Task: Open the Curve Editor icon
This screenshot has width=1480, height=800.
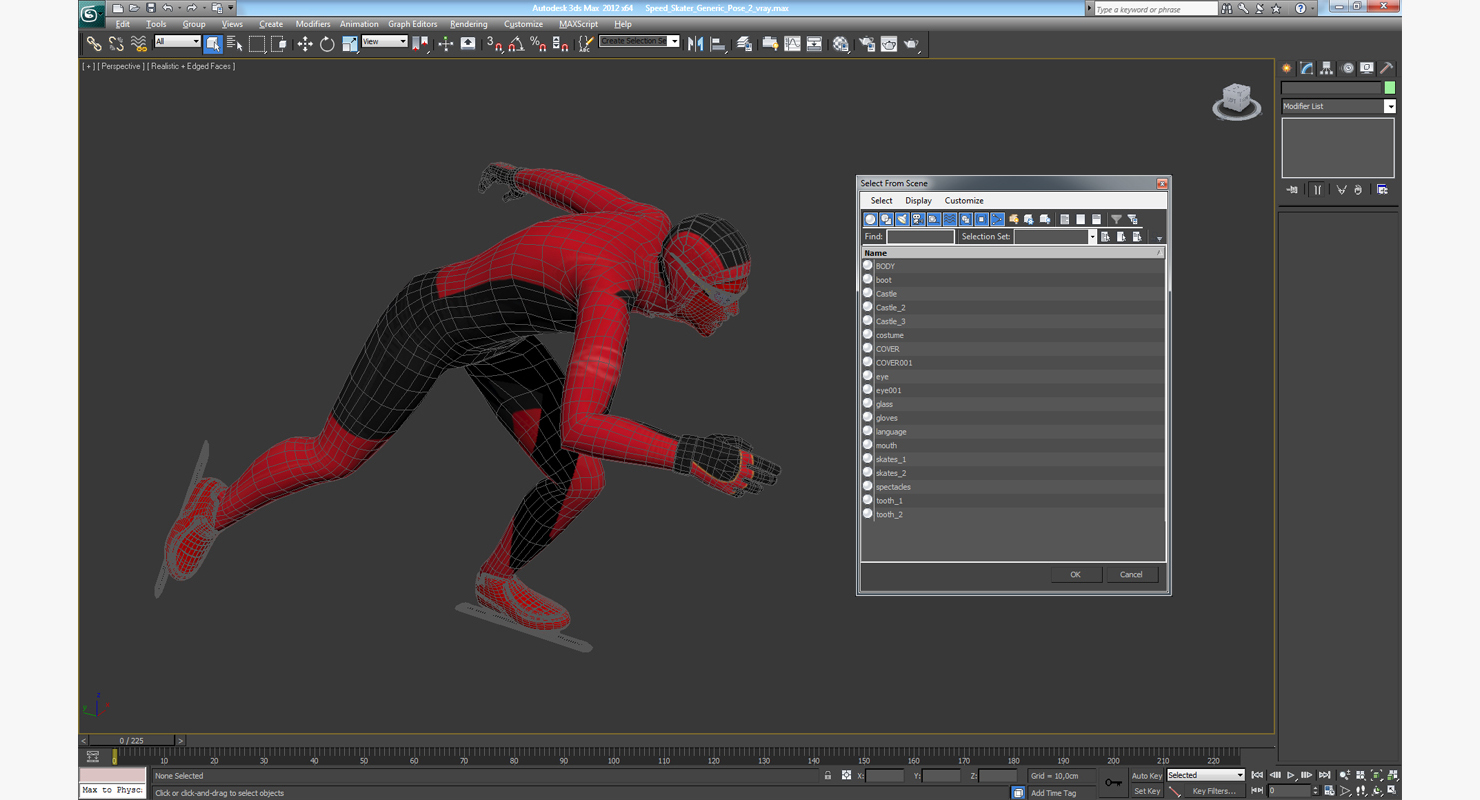Action: [x=792, y=43]
